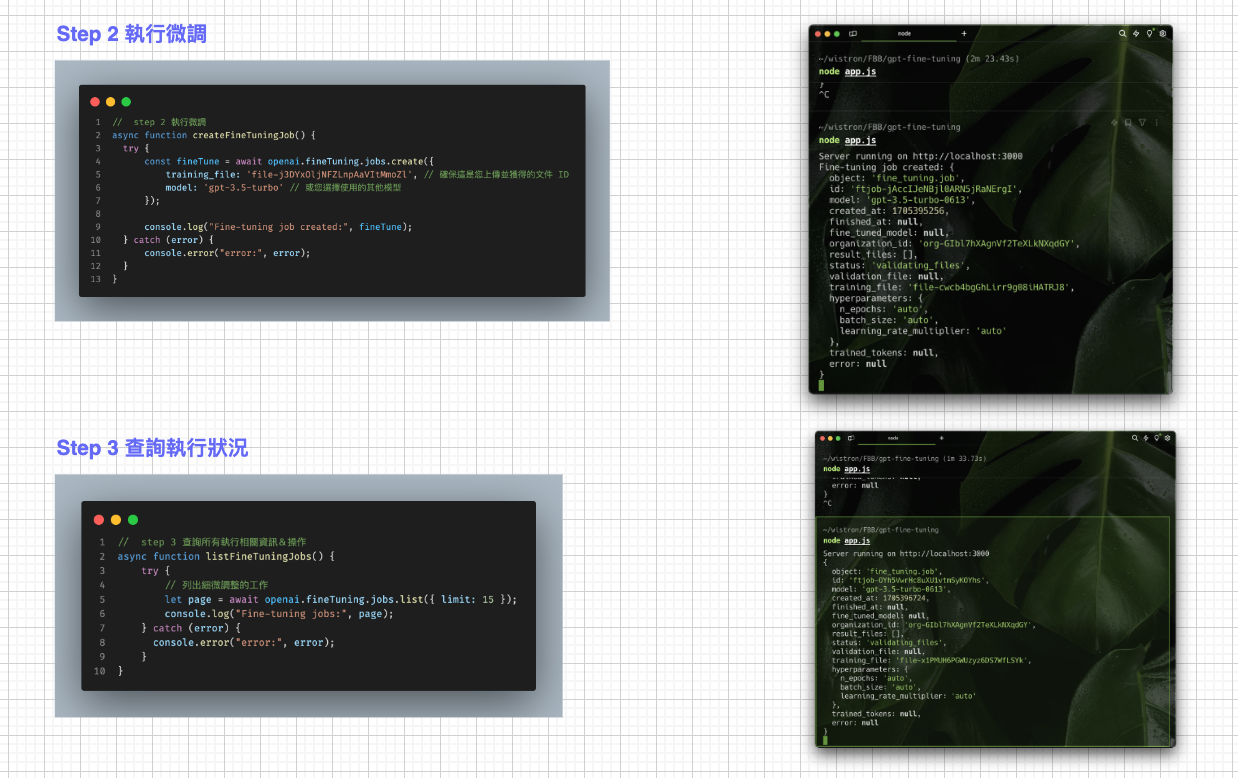Select the 'node' tab in the lower terminal
This screenshot has height=778, width=1238.
893,438
